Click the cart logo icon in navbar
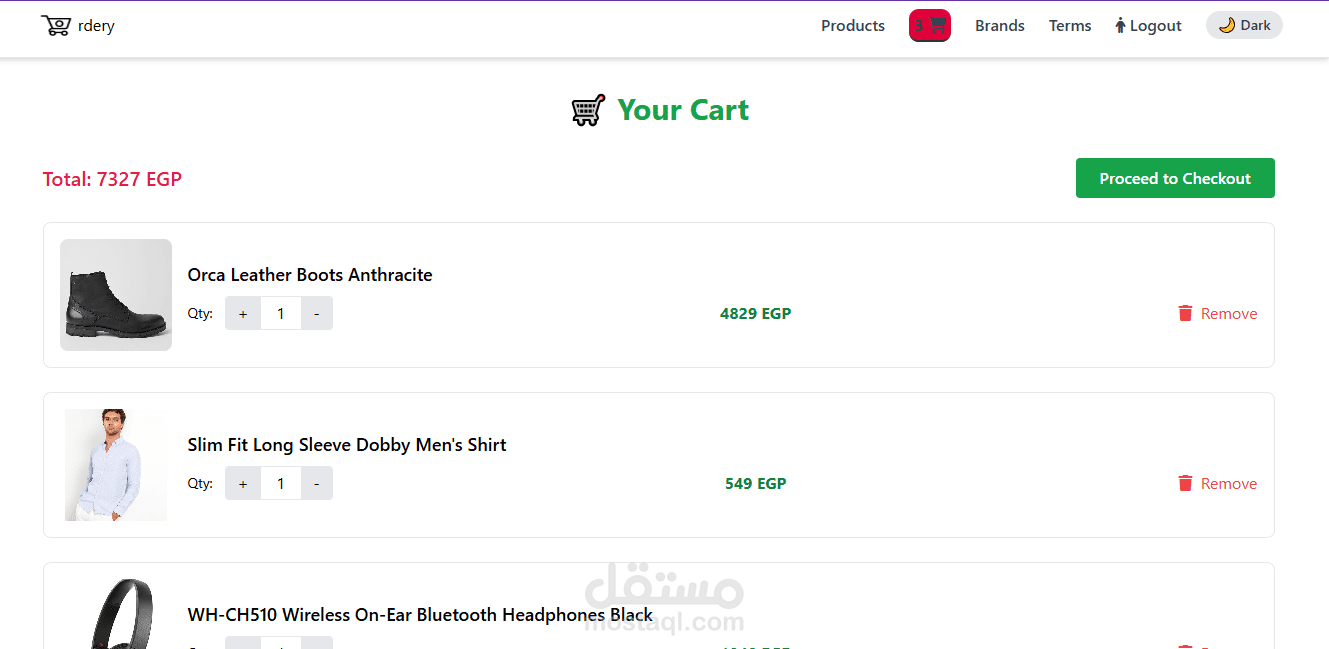 pyautogui.click(x=55, y=25)
